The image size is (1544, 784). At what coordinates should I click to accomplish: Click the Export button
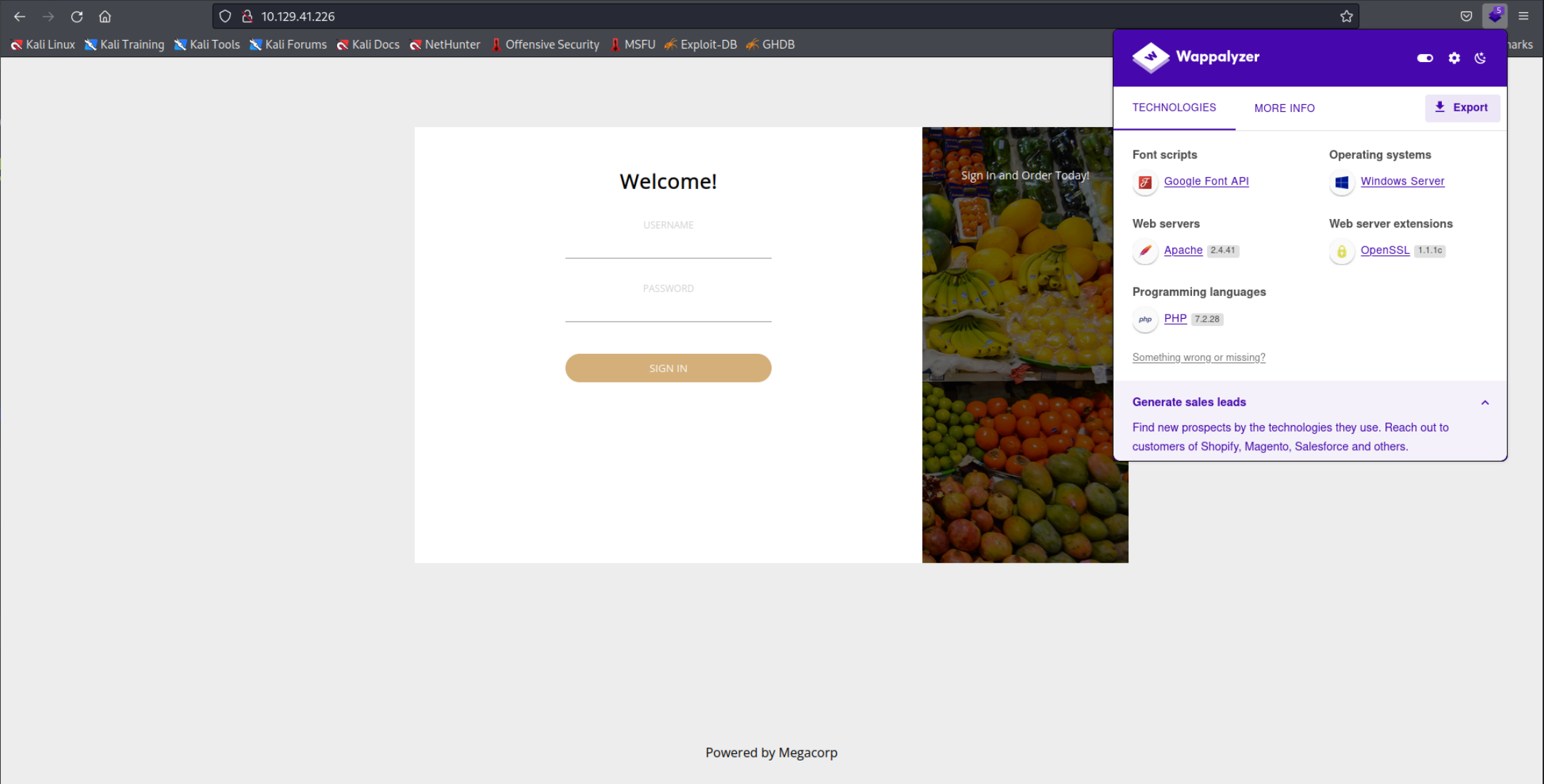[x=1462, y=108]
